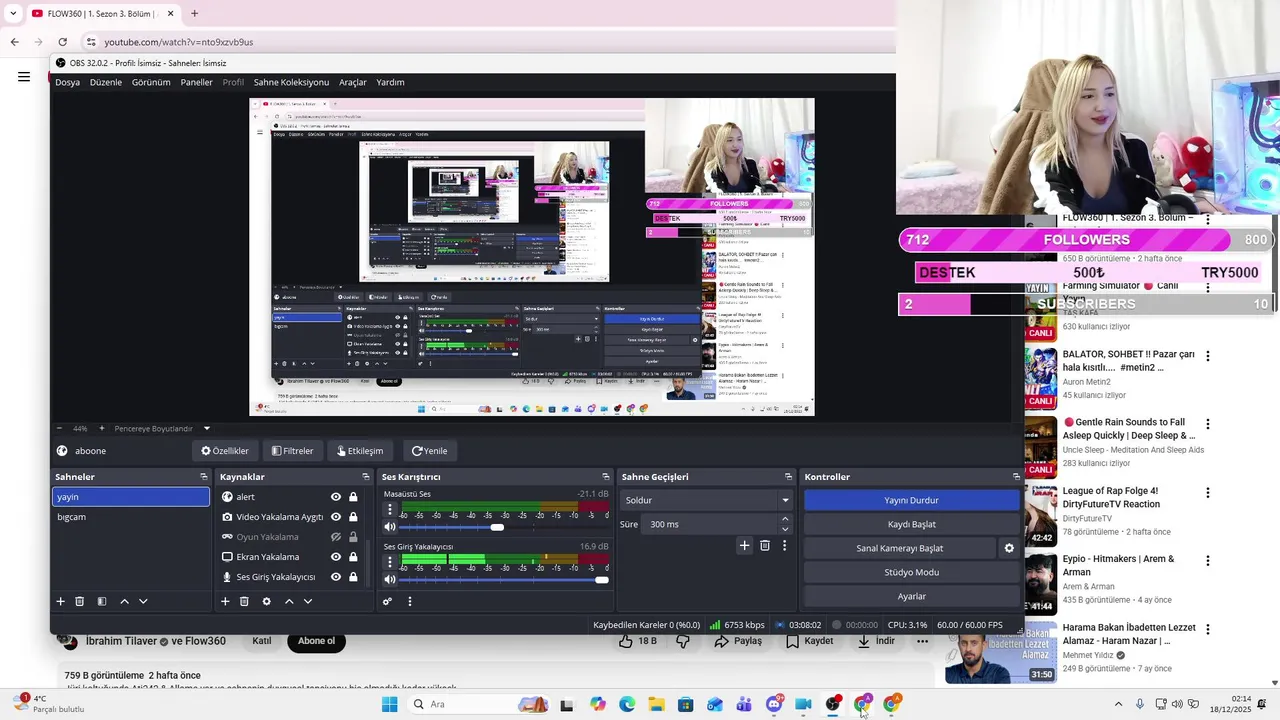Open Soldur transition dropdown
Image resolution: width=1280 pixels, height=720 pixels.
point(706,500)
